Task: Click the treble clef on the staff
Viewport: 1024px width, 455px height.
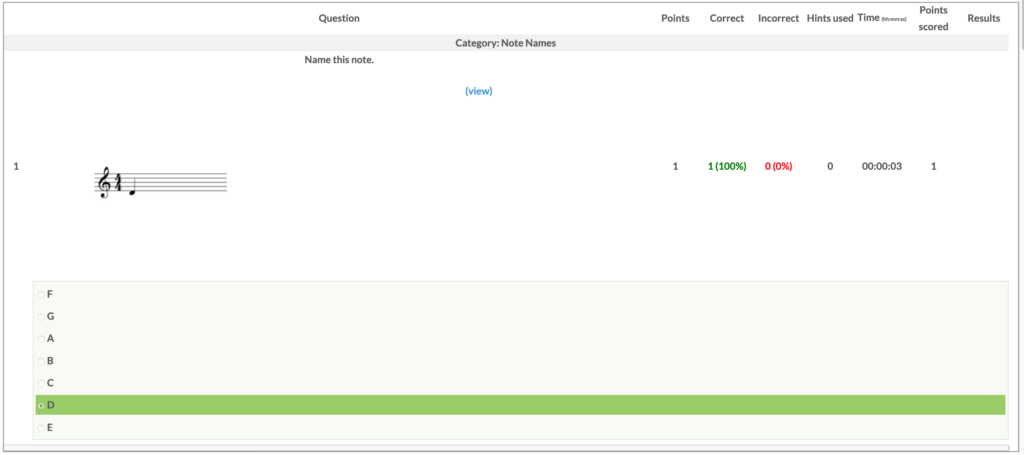Action: click(x=103, y=182)
